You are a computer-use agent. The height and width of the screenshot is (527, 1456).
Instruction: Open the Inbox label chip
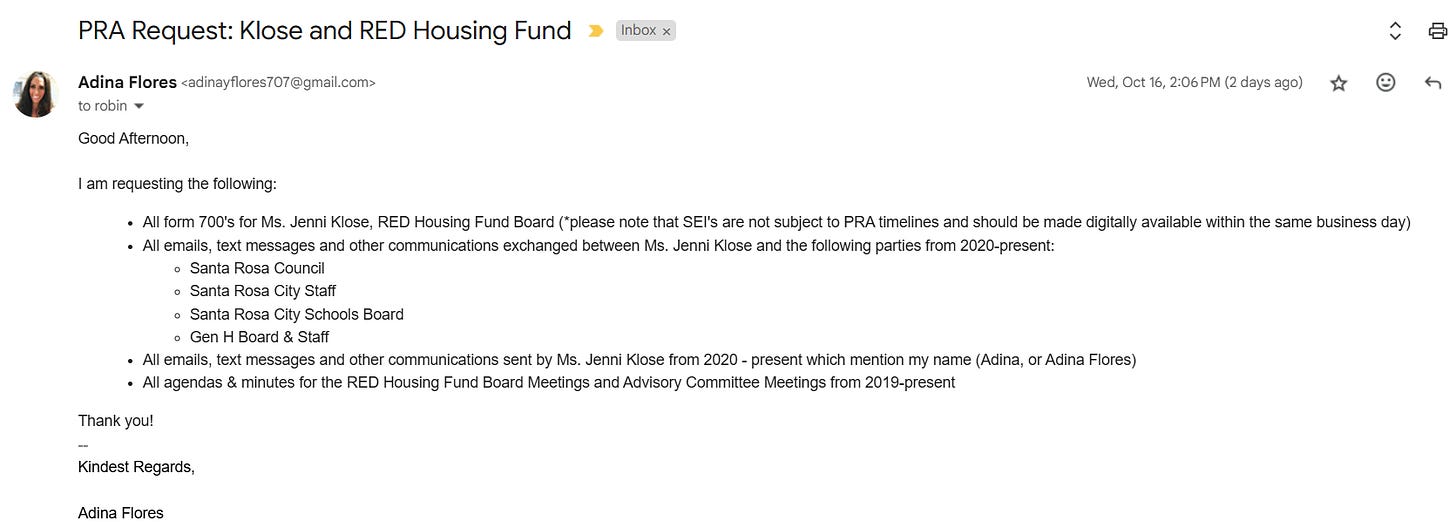point(639,31)
